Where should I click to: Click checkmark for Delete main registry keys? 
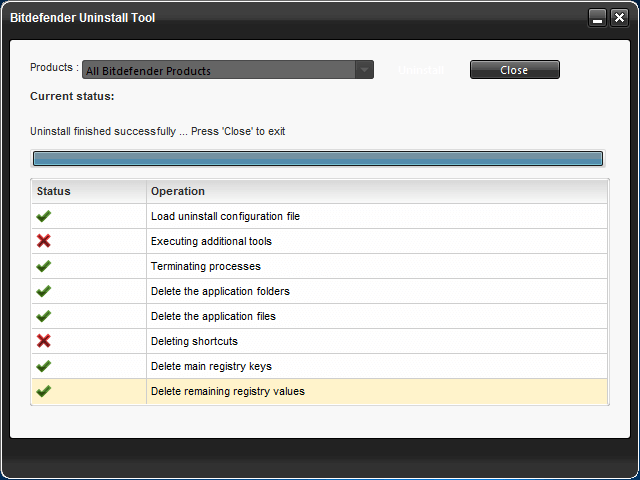pos(44,366)
